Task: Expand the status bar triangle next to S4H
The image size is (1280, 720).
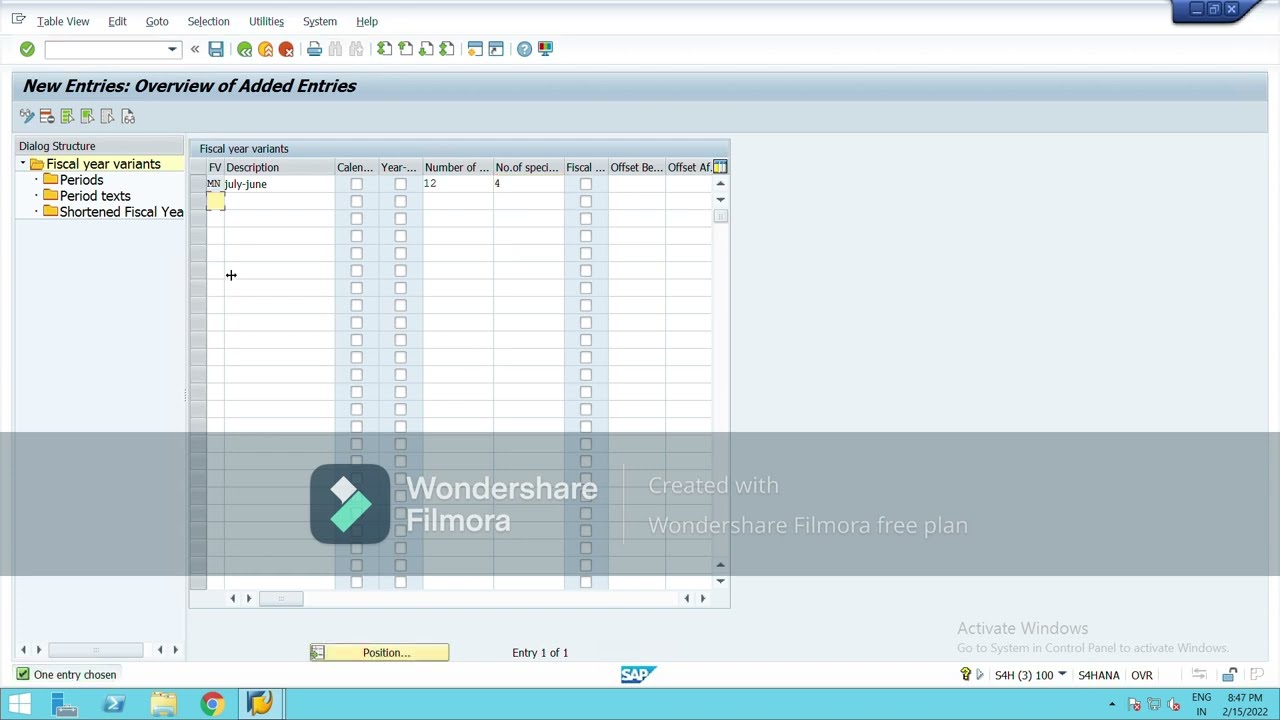Action: (980, 675)
